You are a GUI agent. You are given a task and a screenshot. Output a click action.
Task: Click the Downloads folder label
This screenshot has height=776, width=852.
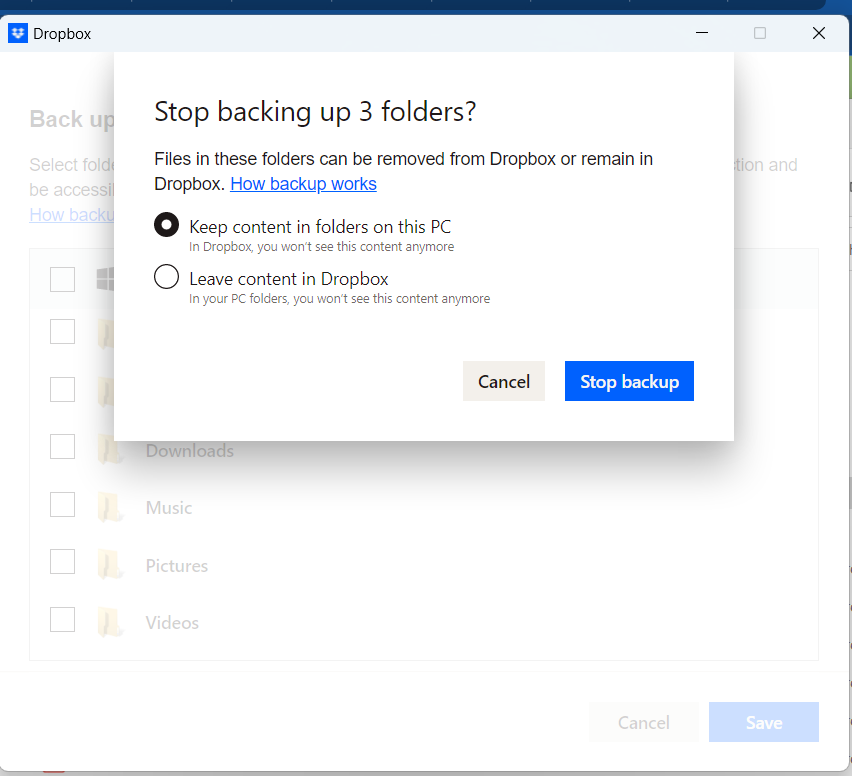pos(190,450)
